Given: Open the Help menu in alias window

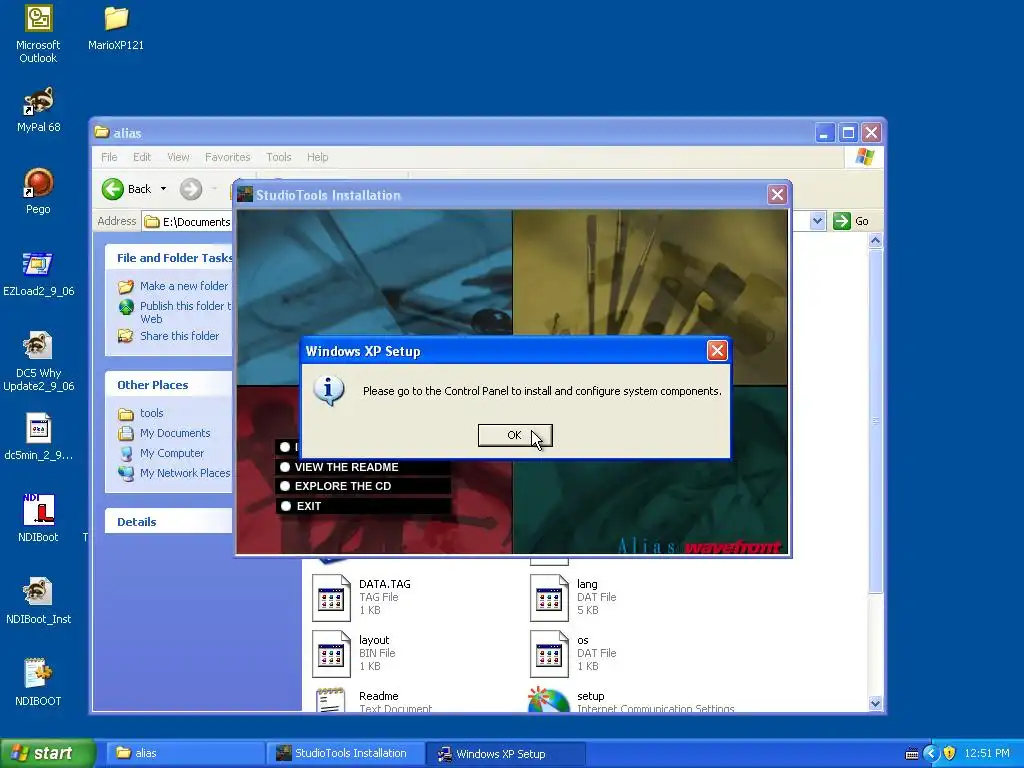Looking at the screenshot, I should pyautogui.click(x=317, y=157).
